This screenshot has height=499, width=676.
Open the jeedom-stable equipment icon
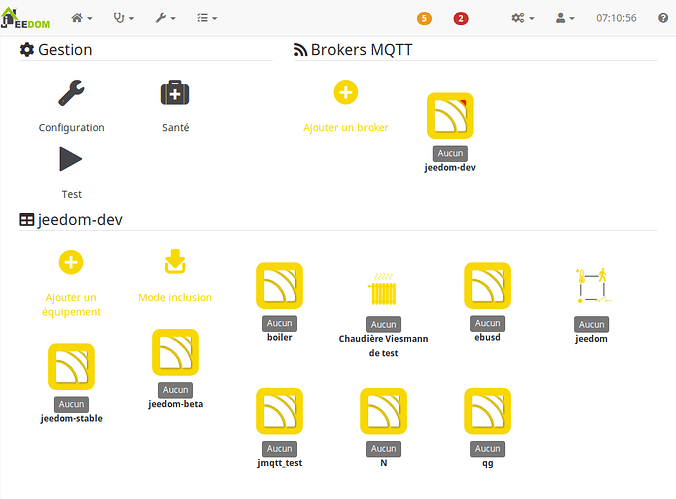pyautogui.click(x=71, y=367)
